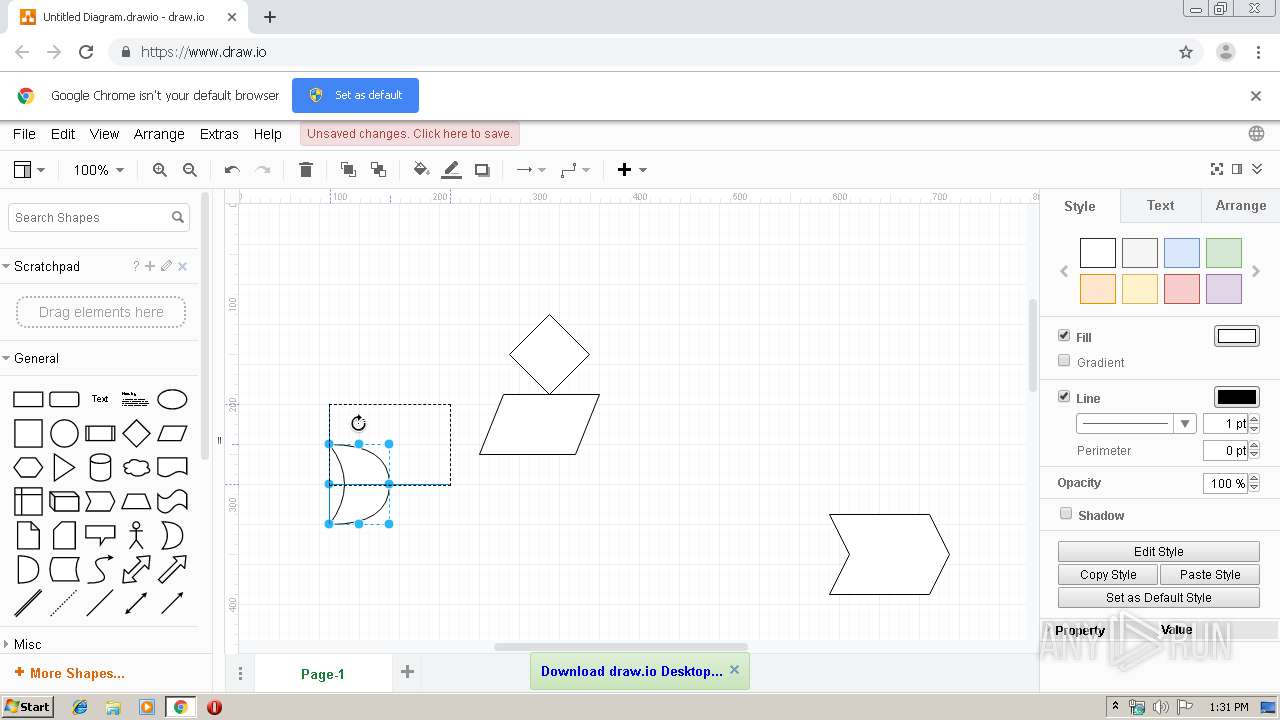
Task: Click the Zoom In magnifier icon
Action: [160, 170]
